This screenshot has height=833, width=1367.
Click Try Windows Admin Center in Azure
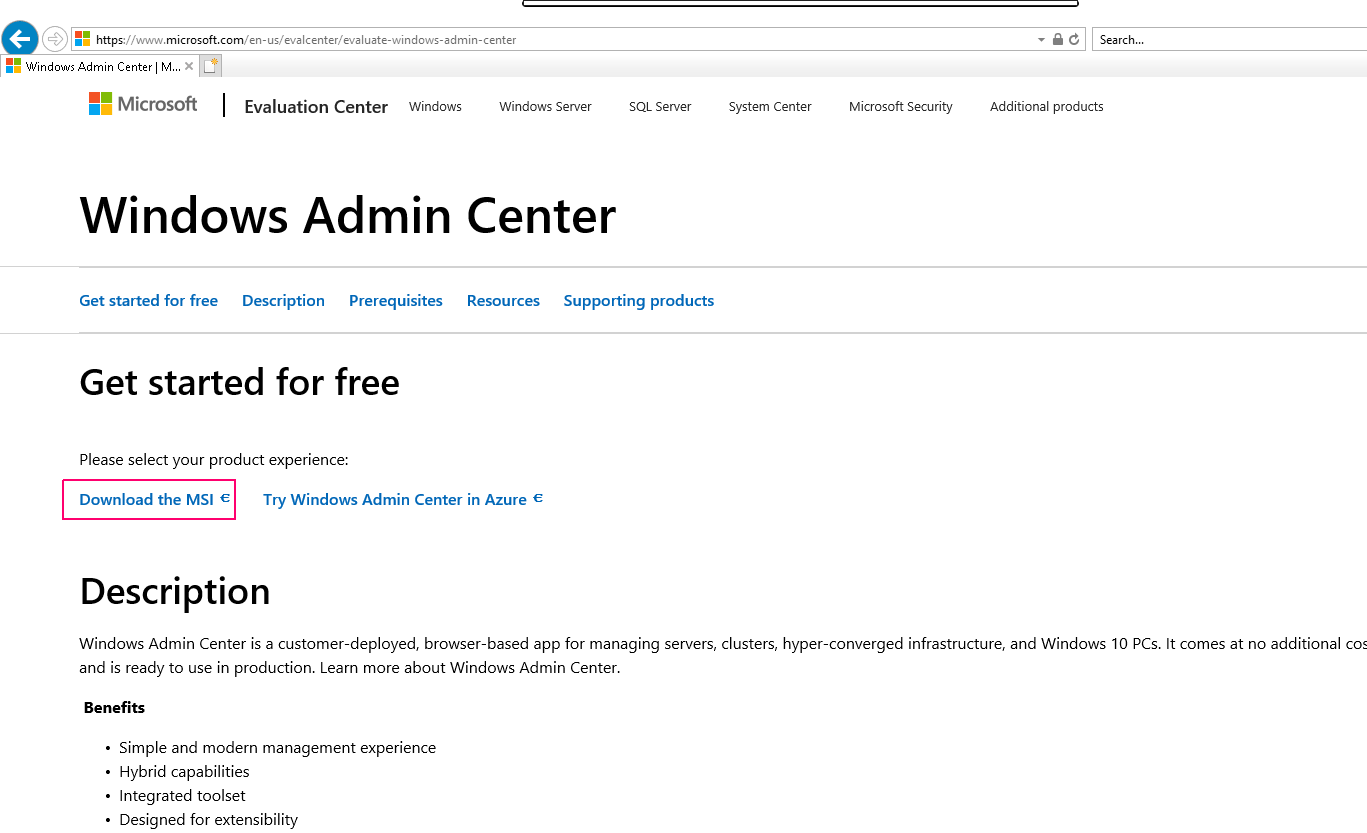[403, 500]
